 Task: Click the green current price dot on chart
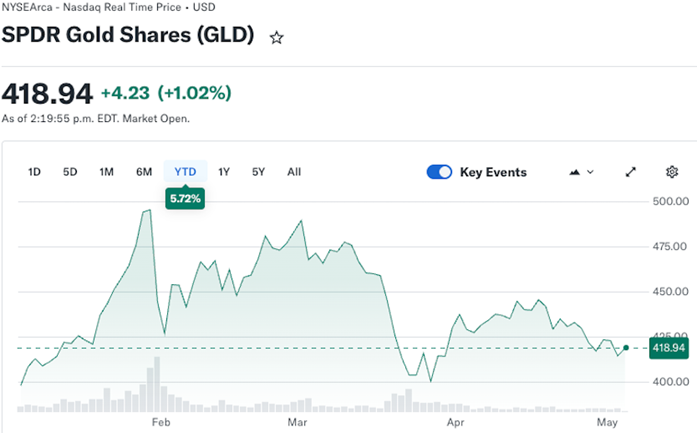(626, 348)
